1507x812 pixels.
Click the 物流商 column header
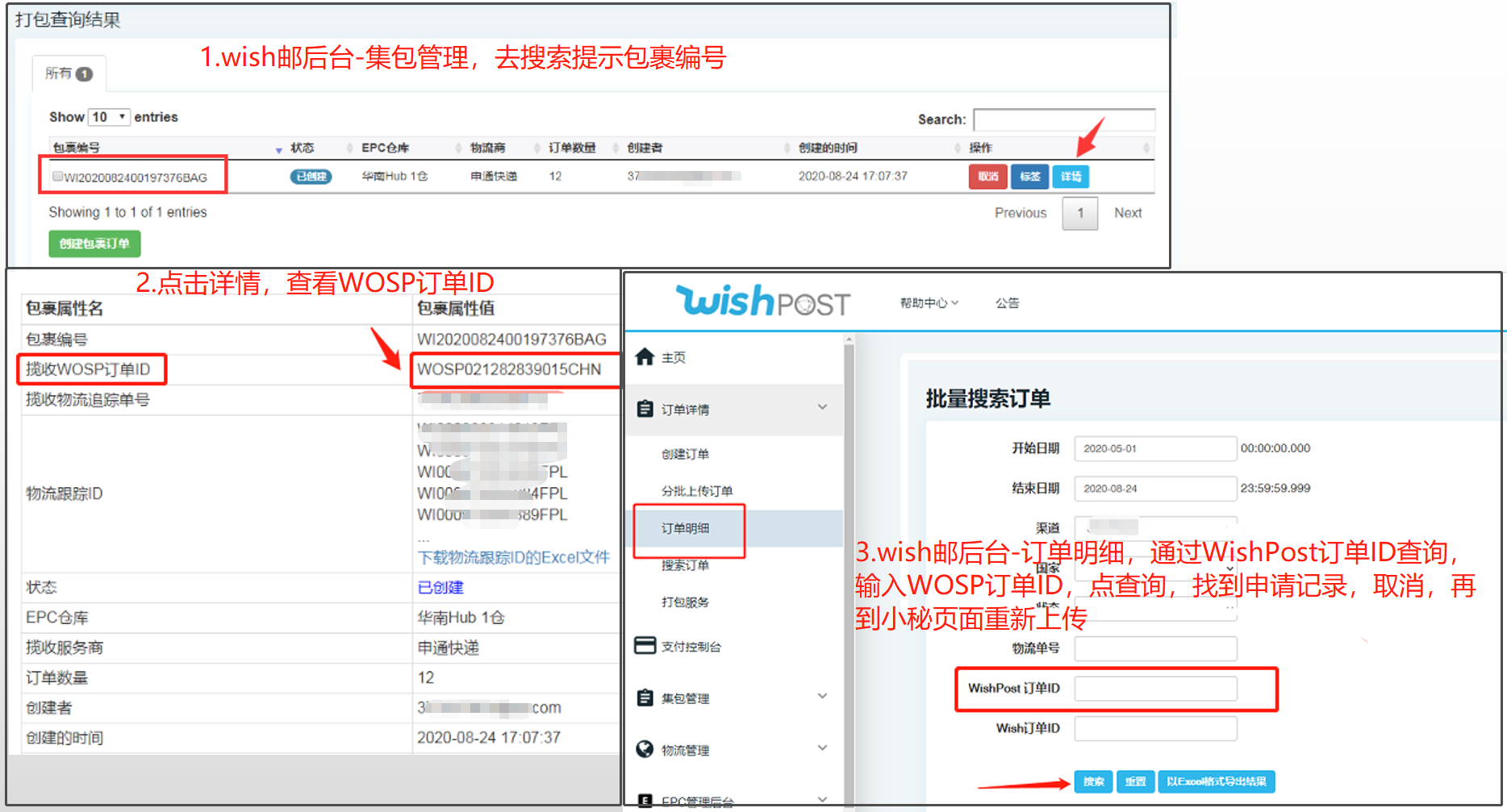(x=488, y=148)
